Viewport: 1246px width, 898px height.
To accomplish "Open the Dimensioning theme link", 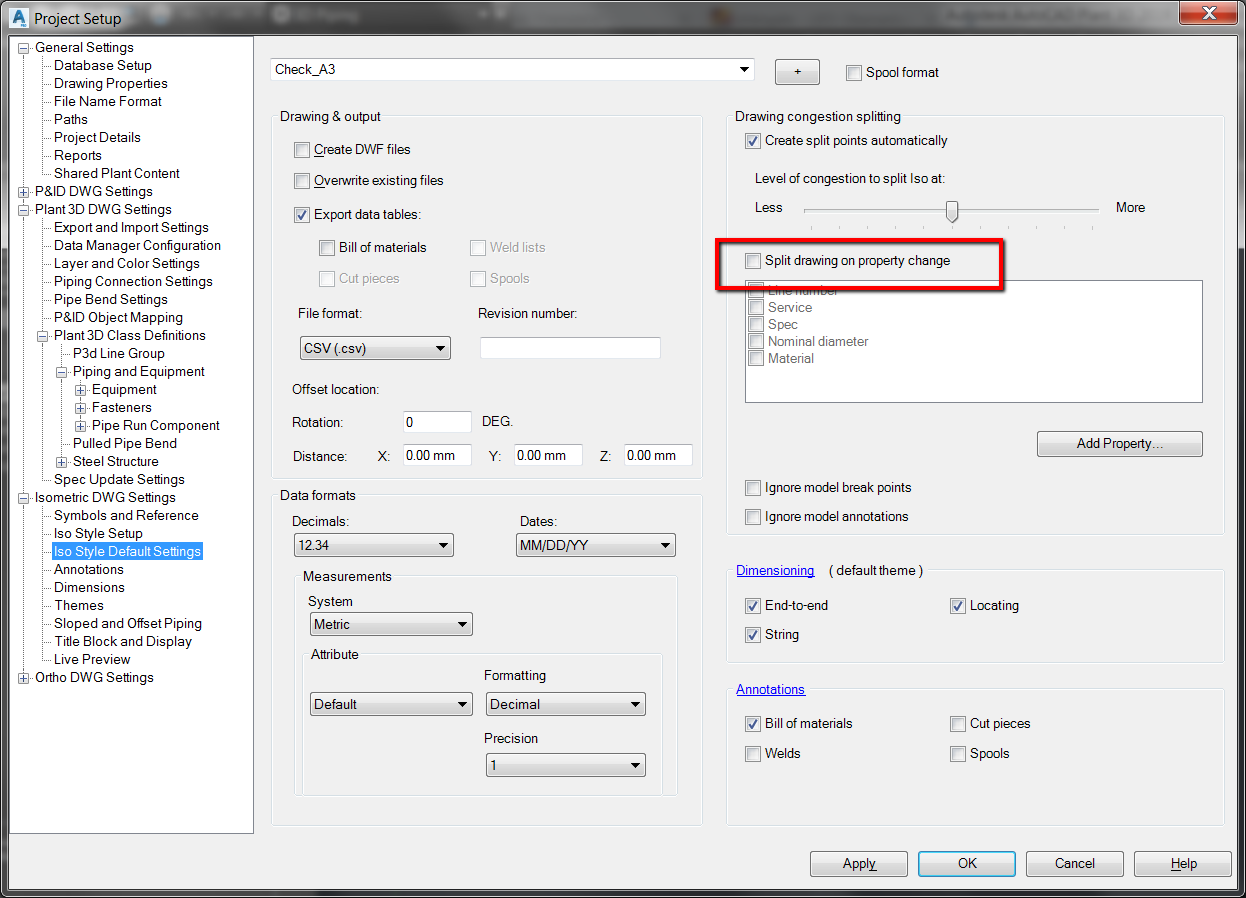I will (775, 570).
